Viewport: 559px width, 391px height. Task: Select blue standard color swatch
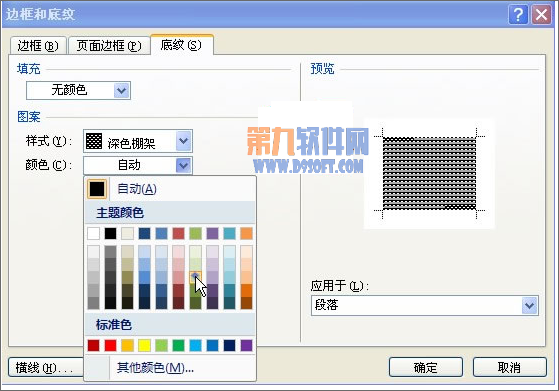[212, 345]
